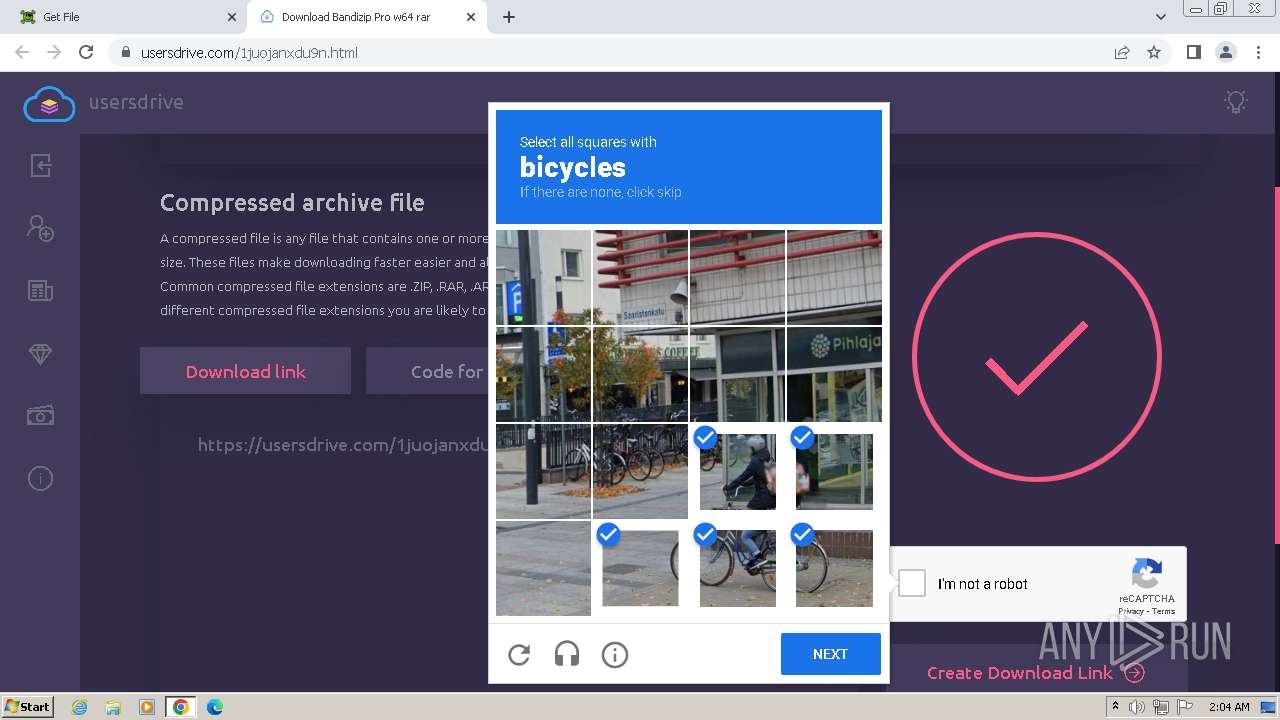
Task: Check the I'm not a robot box
Action: click(x=912, y=583)
